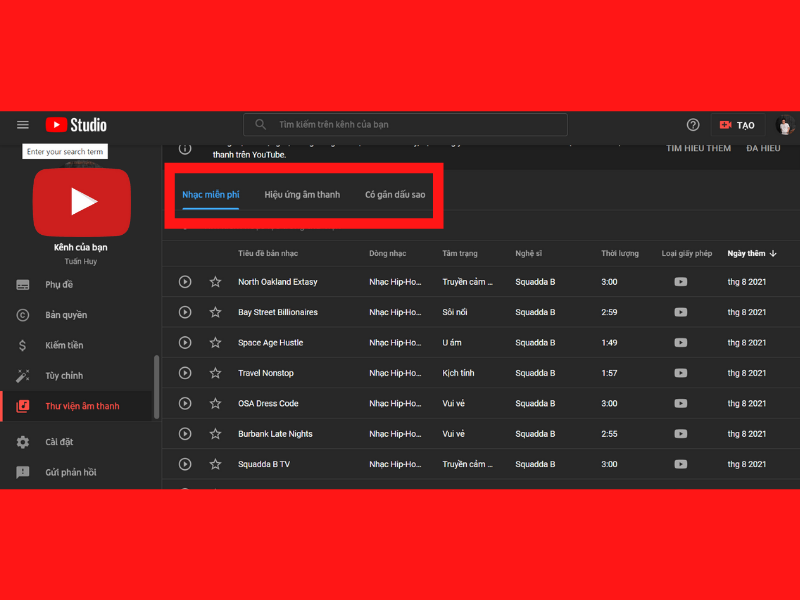Star the track North Oakland Extasy
Image resolution: width=800 pixels, height=600 pixels.
tap(215, 282)
